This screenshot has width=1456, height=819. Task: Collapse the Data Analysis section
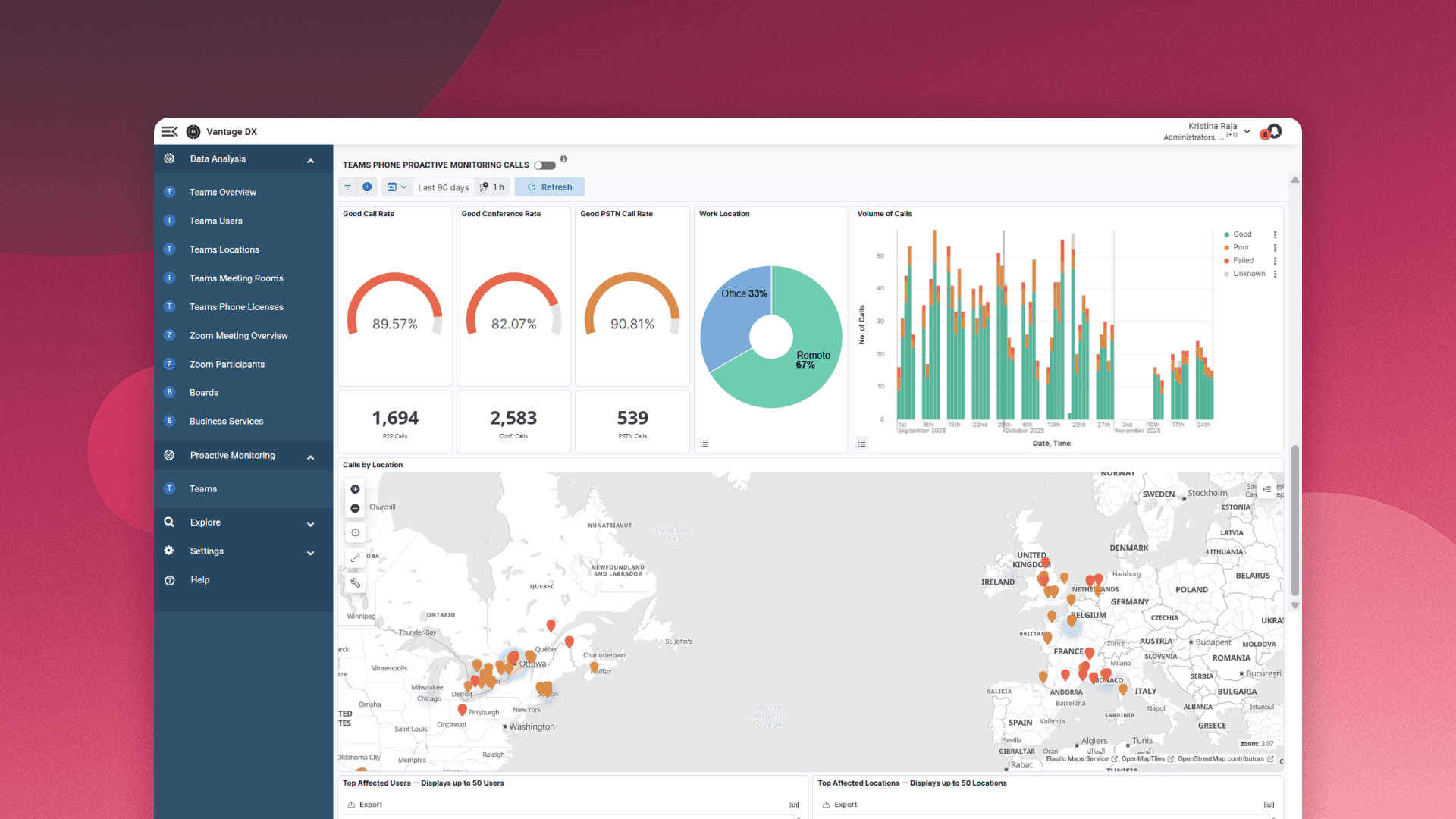pyautogui.click(x=311, y=161)
